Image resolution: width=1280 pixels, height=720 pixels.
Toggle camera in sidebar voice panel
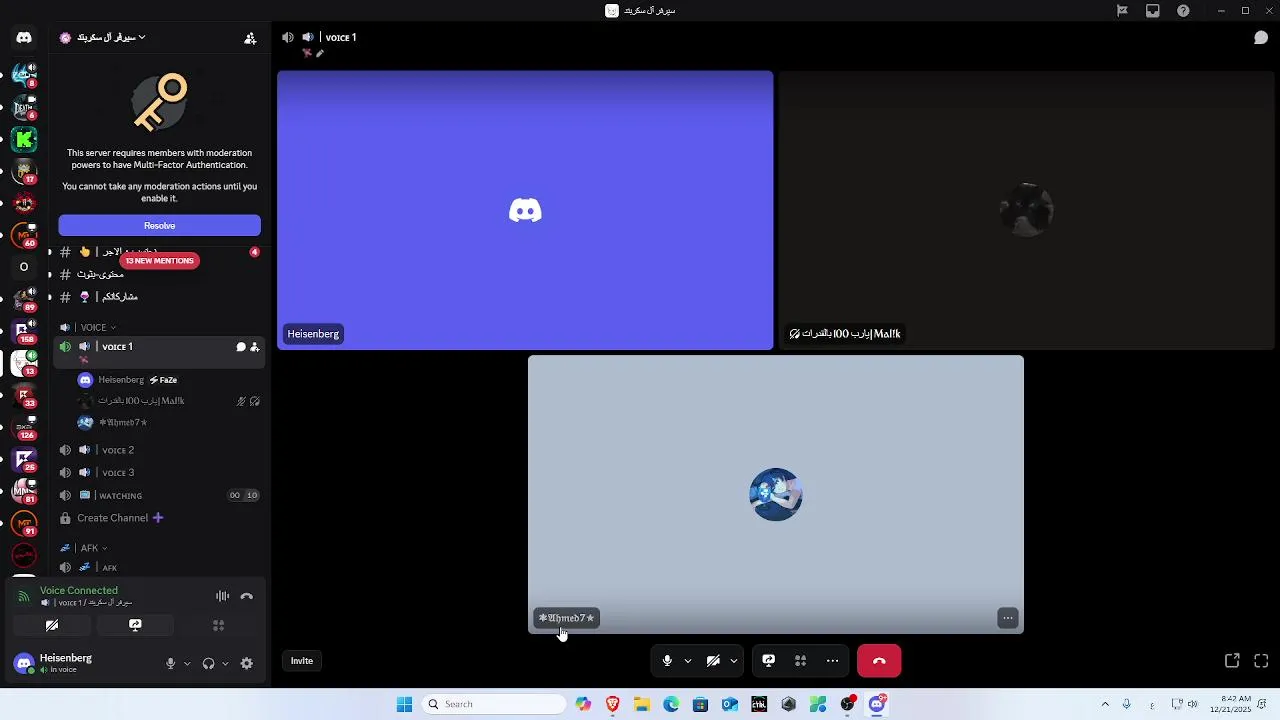pos(52,625)
